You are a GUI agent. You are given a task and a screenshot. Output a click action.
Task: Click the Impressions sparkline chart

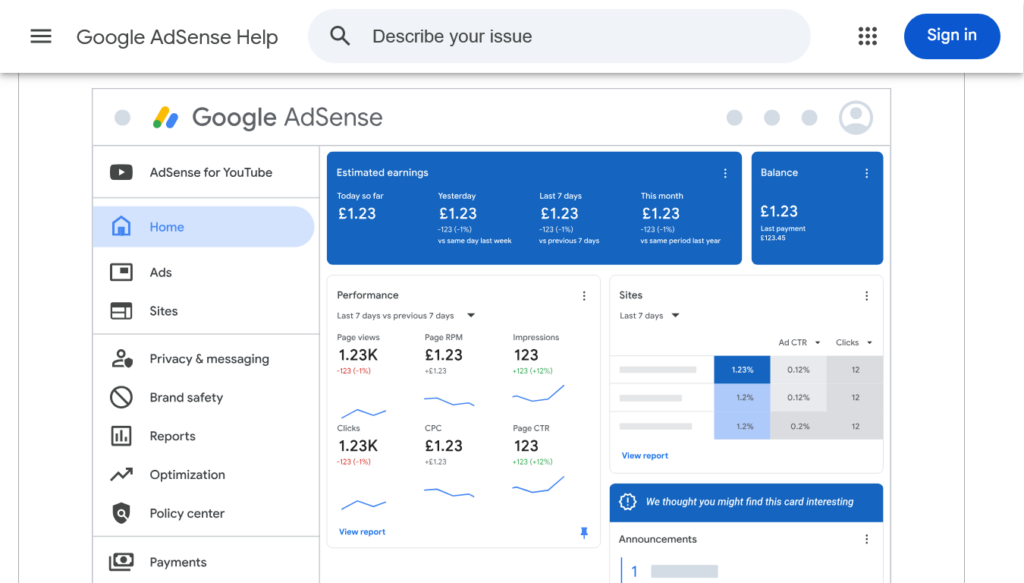538,394
